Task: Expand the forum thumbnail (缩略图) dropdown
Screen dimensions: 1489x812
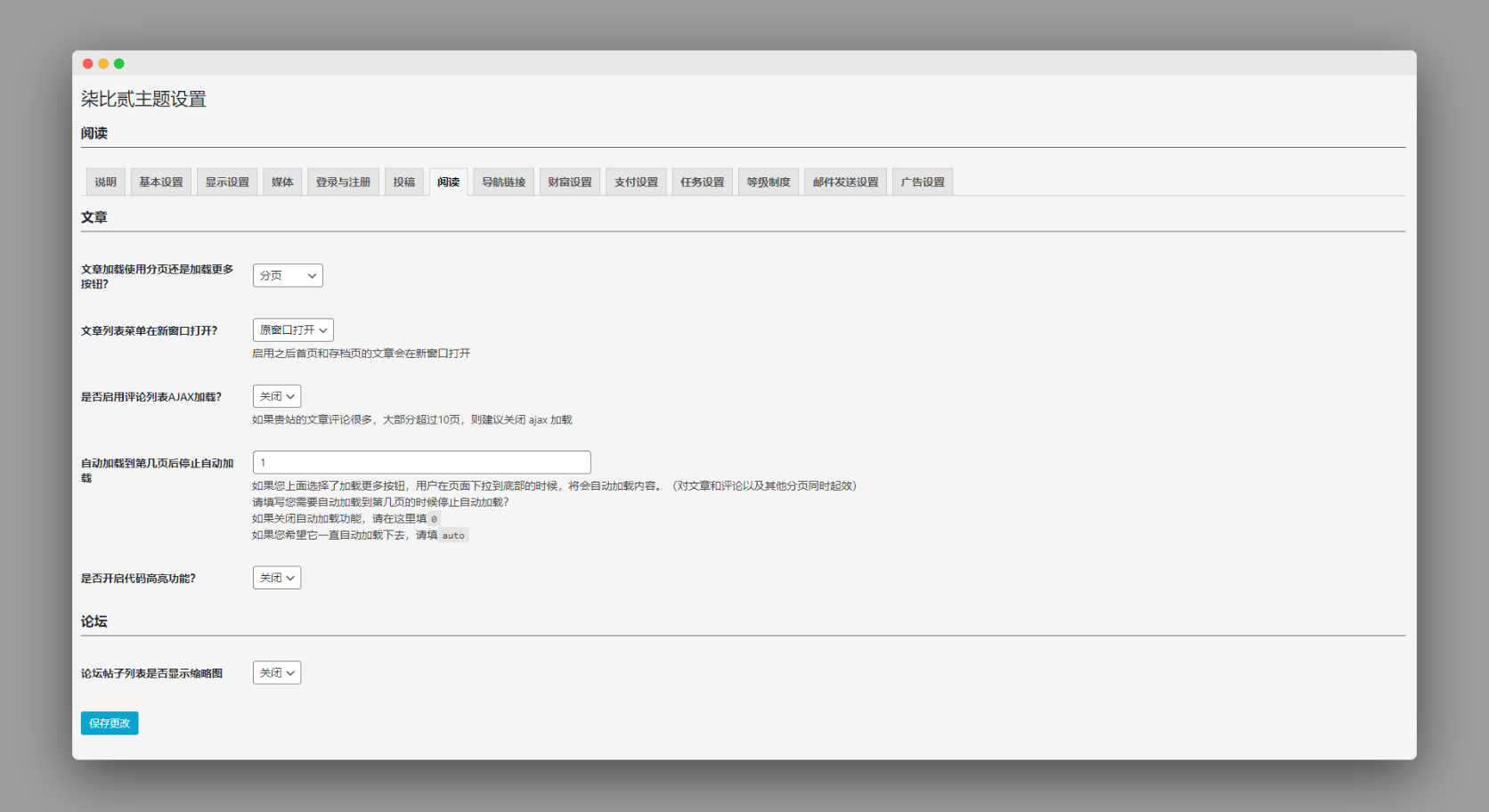Action: [x=277, y=673]
